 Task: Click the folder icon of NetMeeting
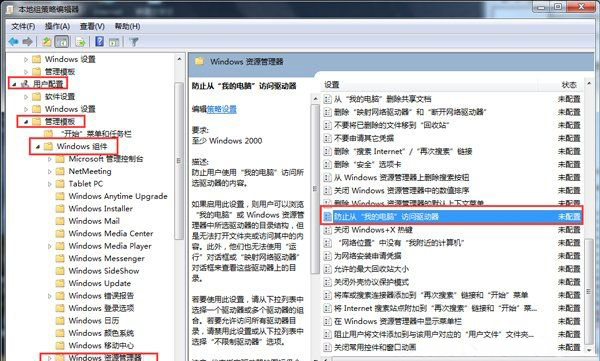(60, 171)
